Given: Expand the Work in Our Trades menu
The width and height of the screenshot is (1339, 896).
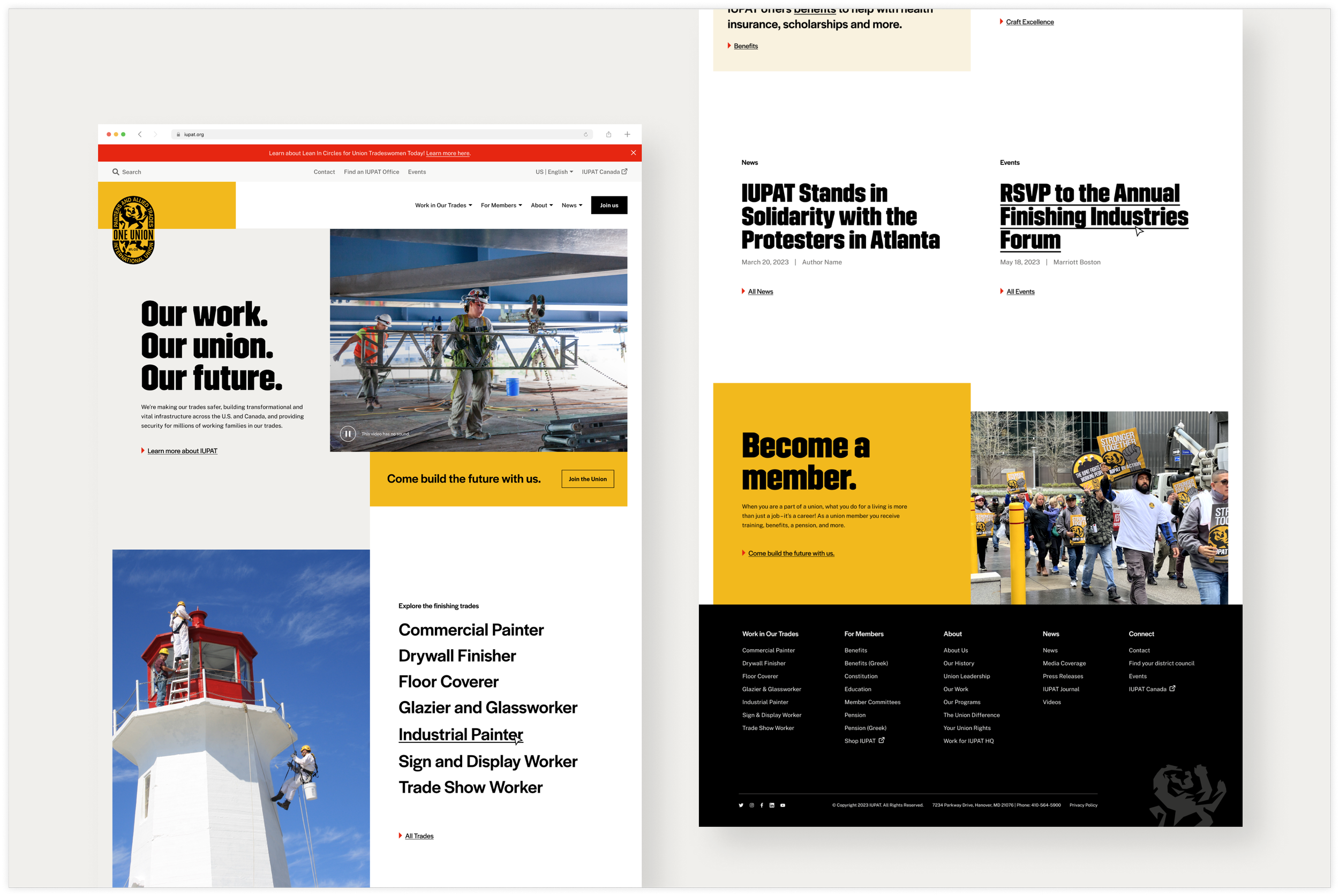Looking at the screenshot, I should click(443, 205).
